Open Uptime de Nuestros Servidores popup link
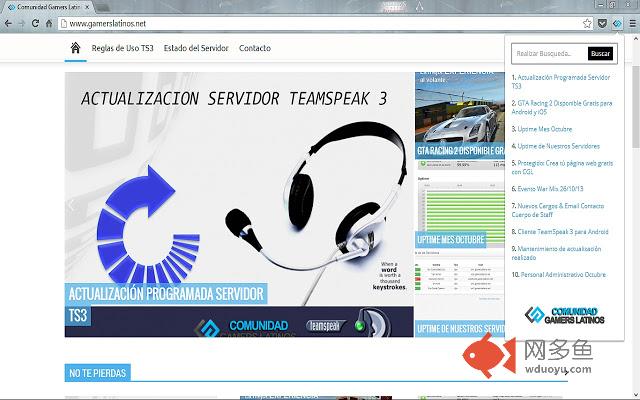The height and width of the screenshot is (400, 640). coord(558,146)
